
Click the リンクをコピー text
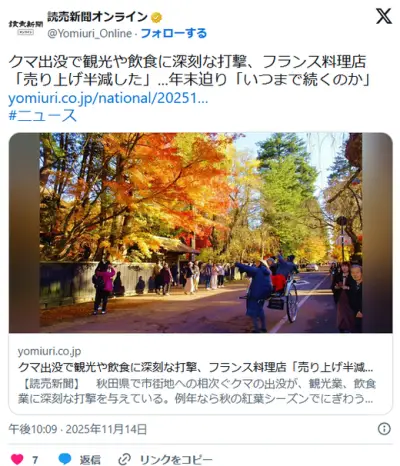(x=176, y=460)
